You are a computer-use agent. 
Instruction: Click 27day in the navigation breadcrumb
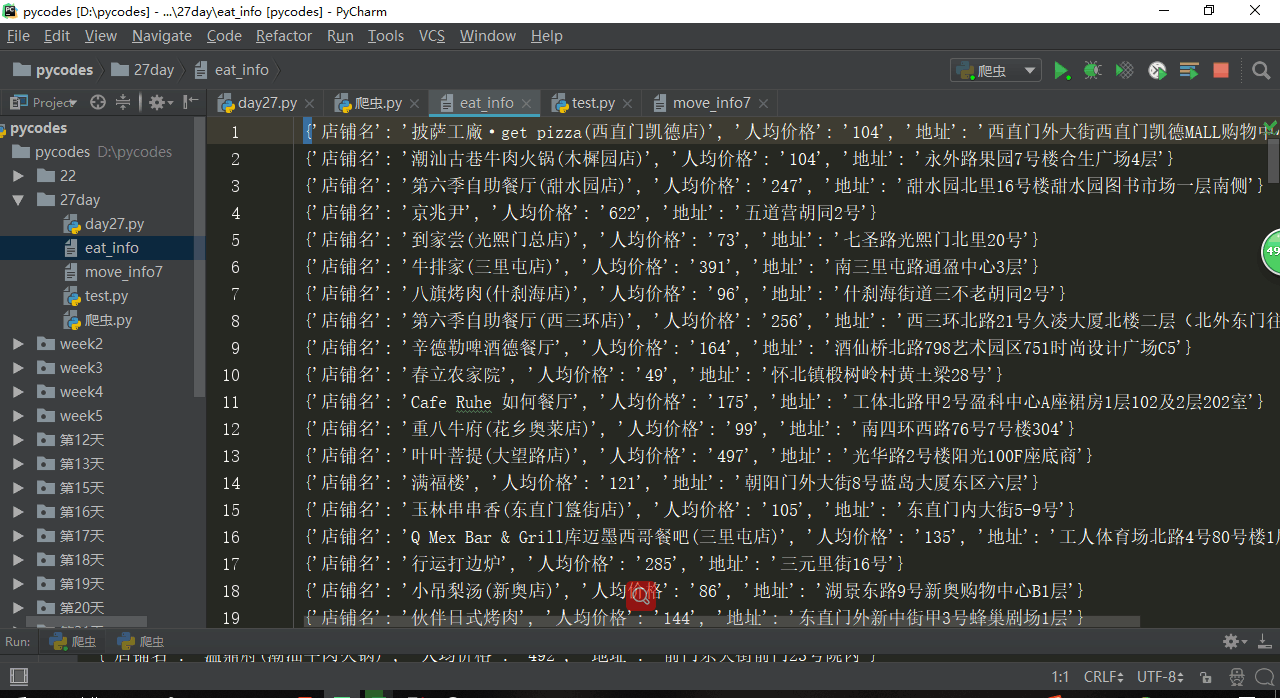[144, 70]
